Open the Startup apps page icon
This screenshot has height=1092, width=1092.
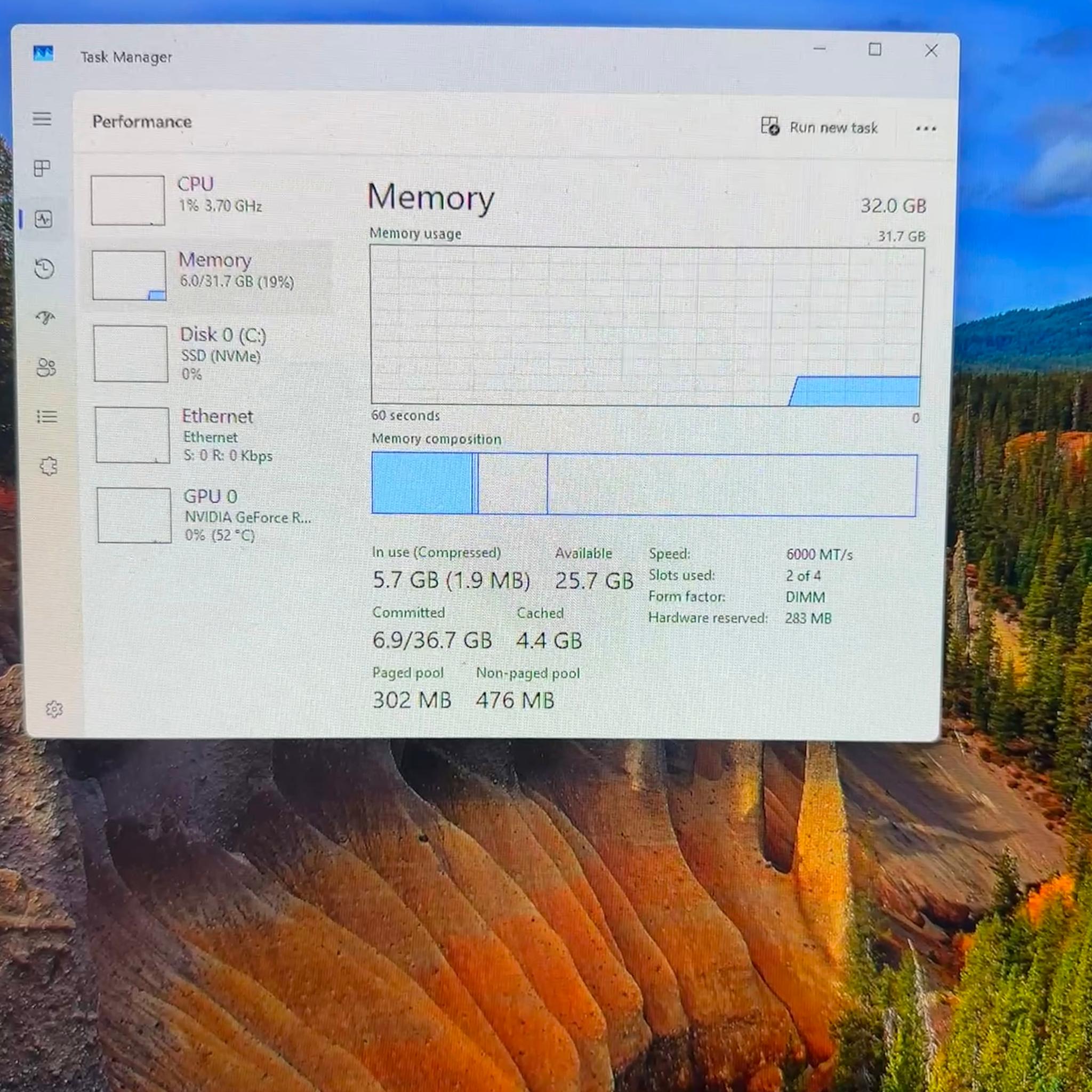click(x=45, y=318)
